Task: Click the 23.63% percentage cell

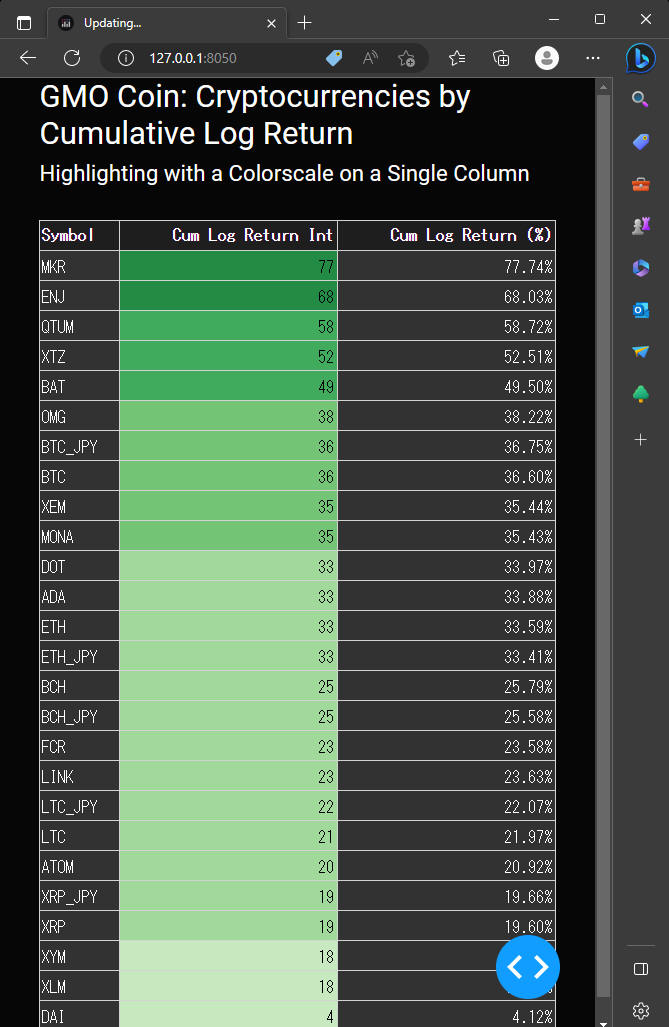Action: (x=447, y=777)
